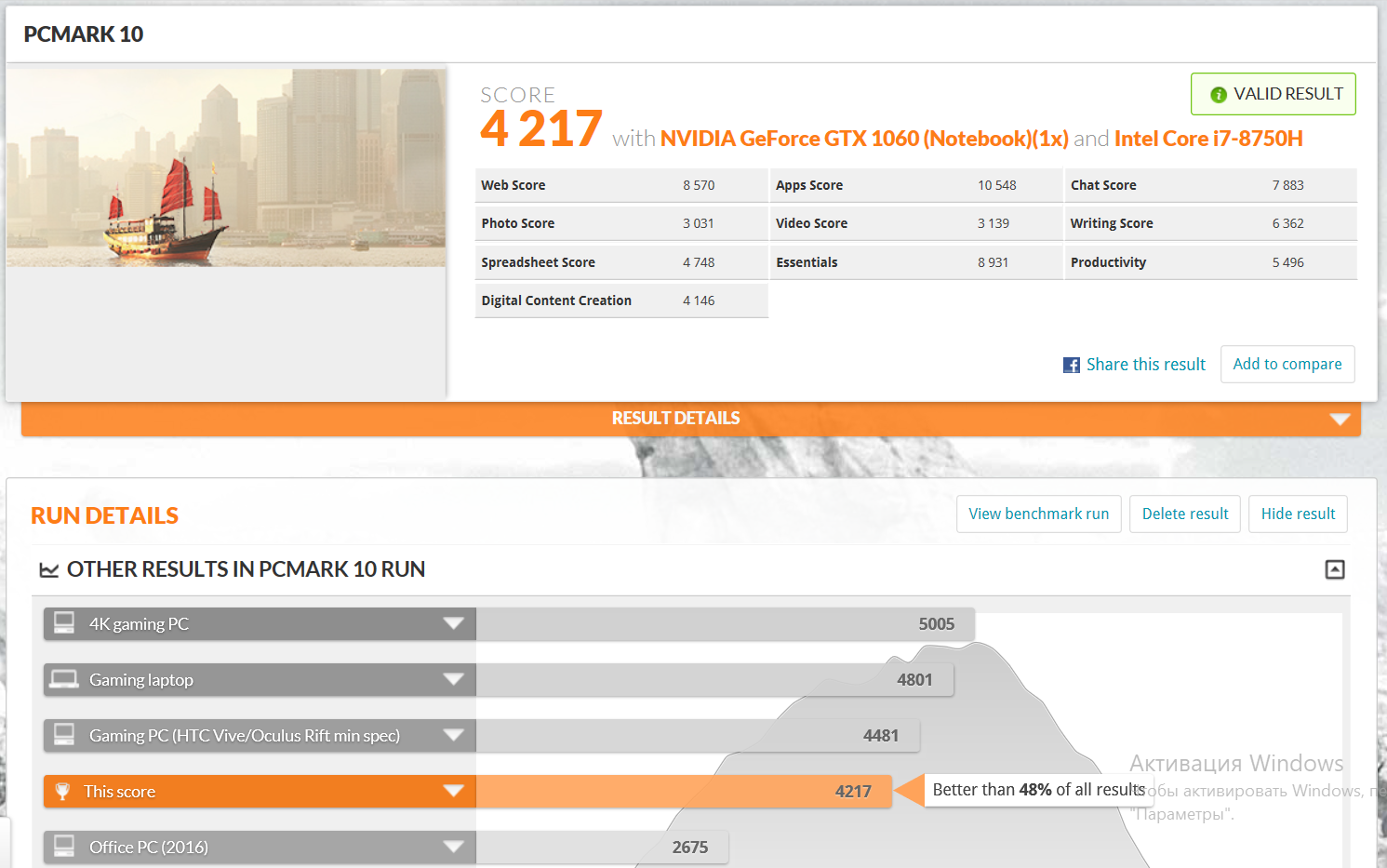
Task: Click the junk boat benchmark thumbnail
Action: 226,167
